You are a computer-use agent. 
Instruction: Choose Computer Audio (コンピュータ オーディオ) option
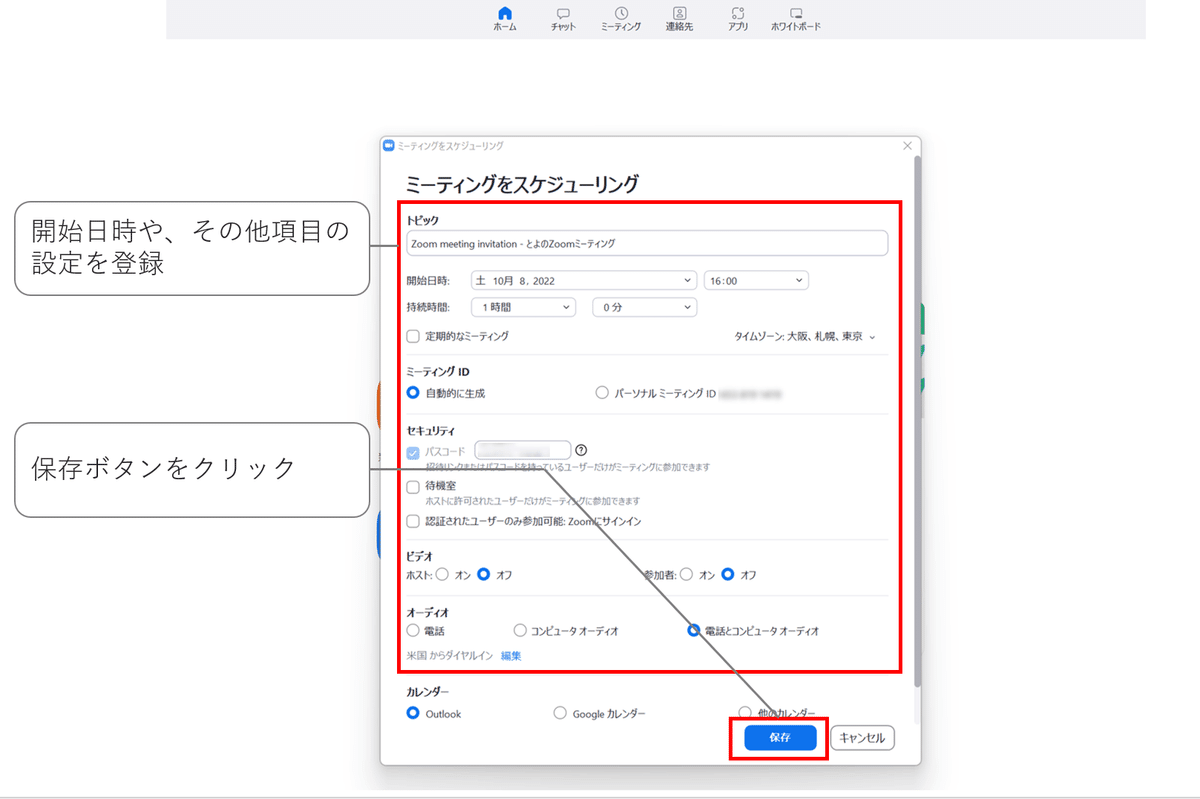coord(520,630)
